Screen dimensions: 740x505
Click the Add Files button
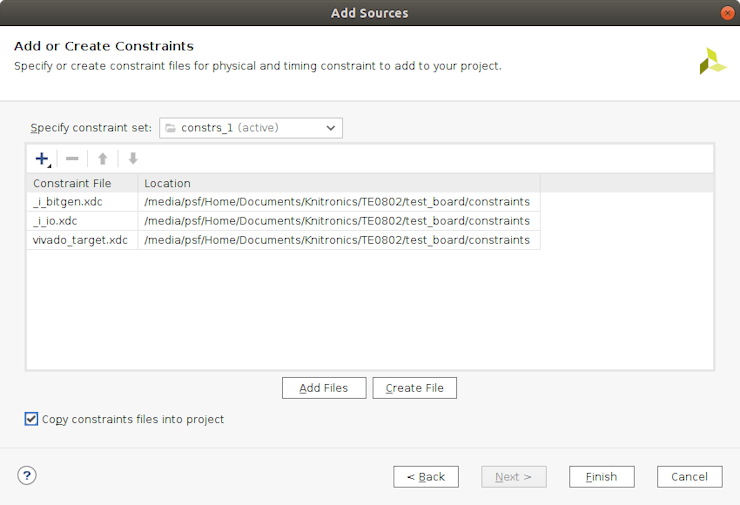click(324, 388)
